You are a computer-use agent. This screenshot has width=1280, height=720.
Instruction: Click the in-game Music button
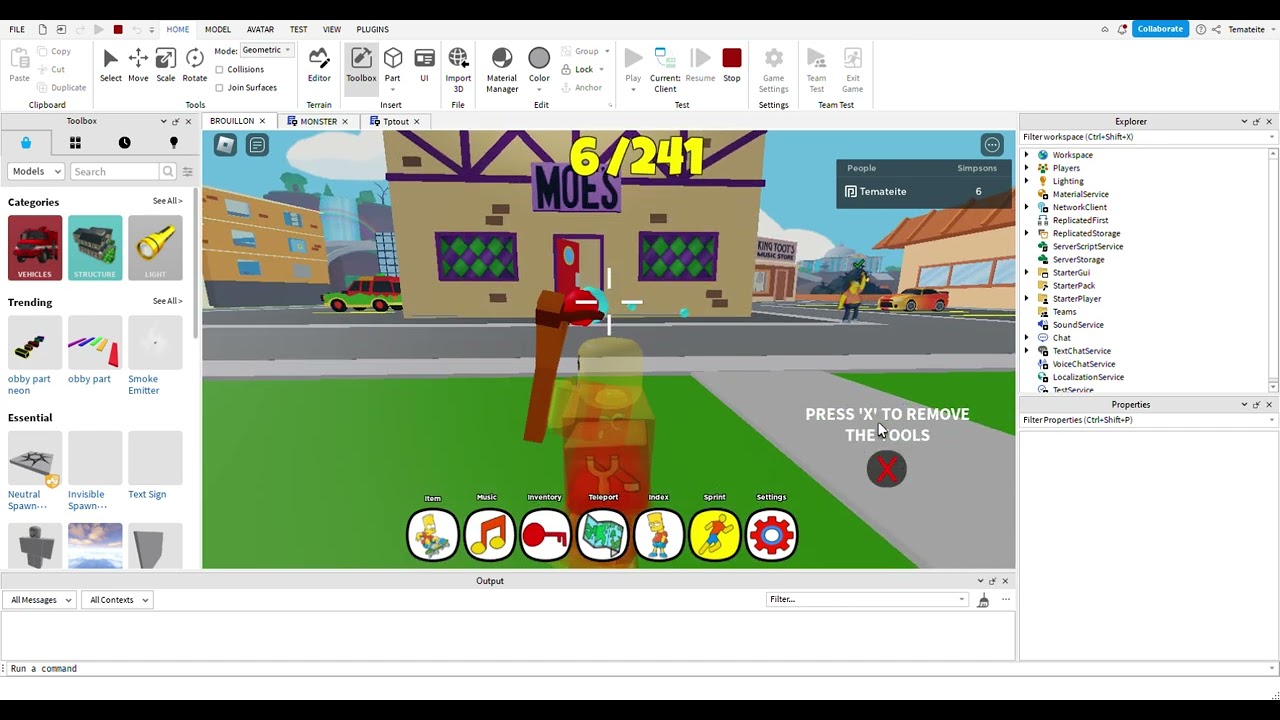(489, 535)
